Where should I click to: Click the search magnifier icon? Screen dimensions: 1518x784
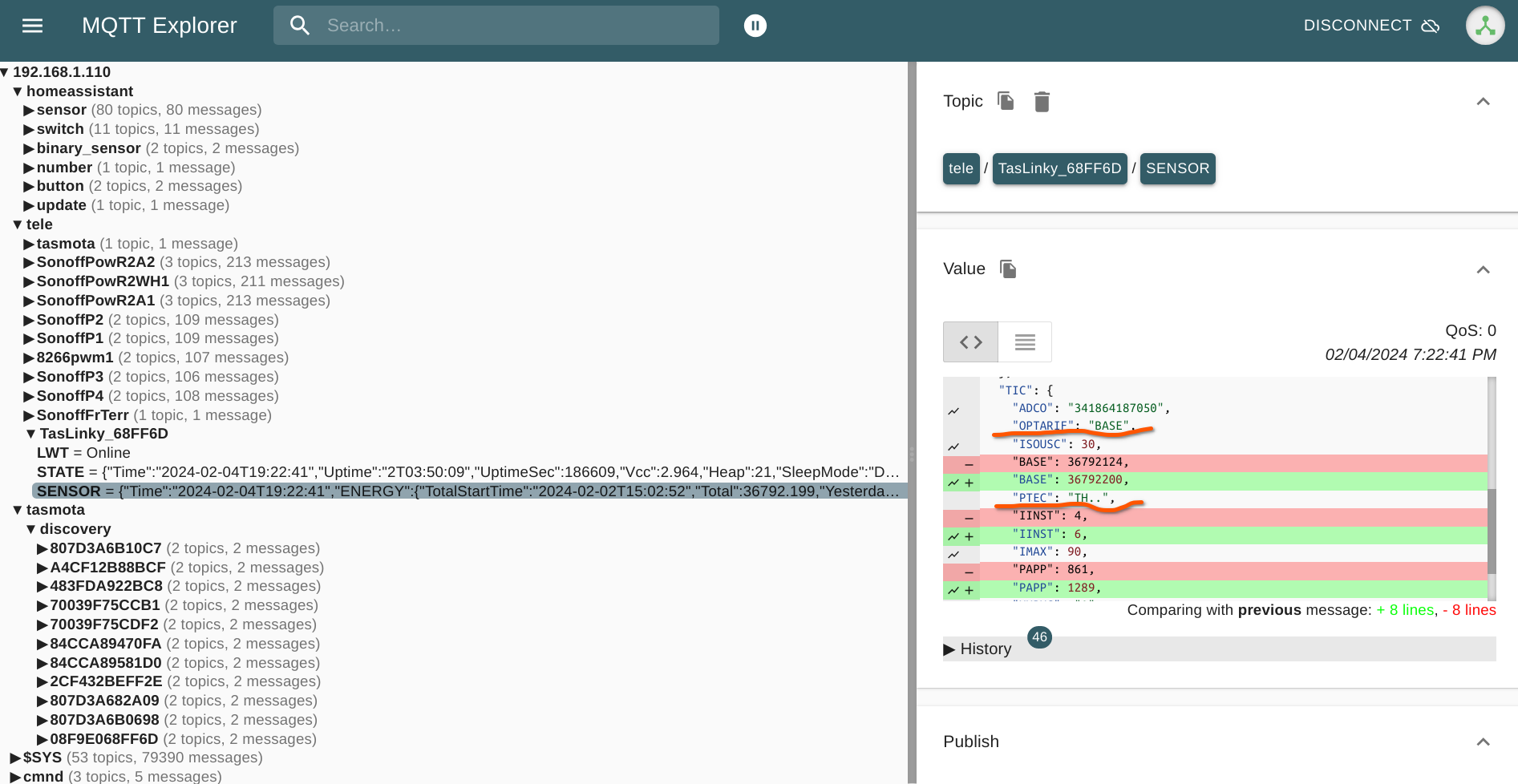coord(300,25)
